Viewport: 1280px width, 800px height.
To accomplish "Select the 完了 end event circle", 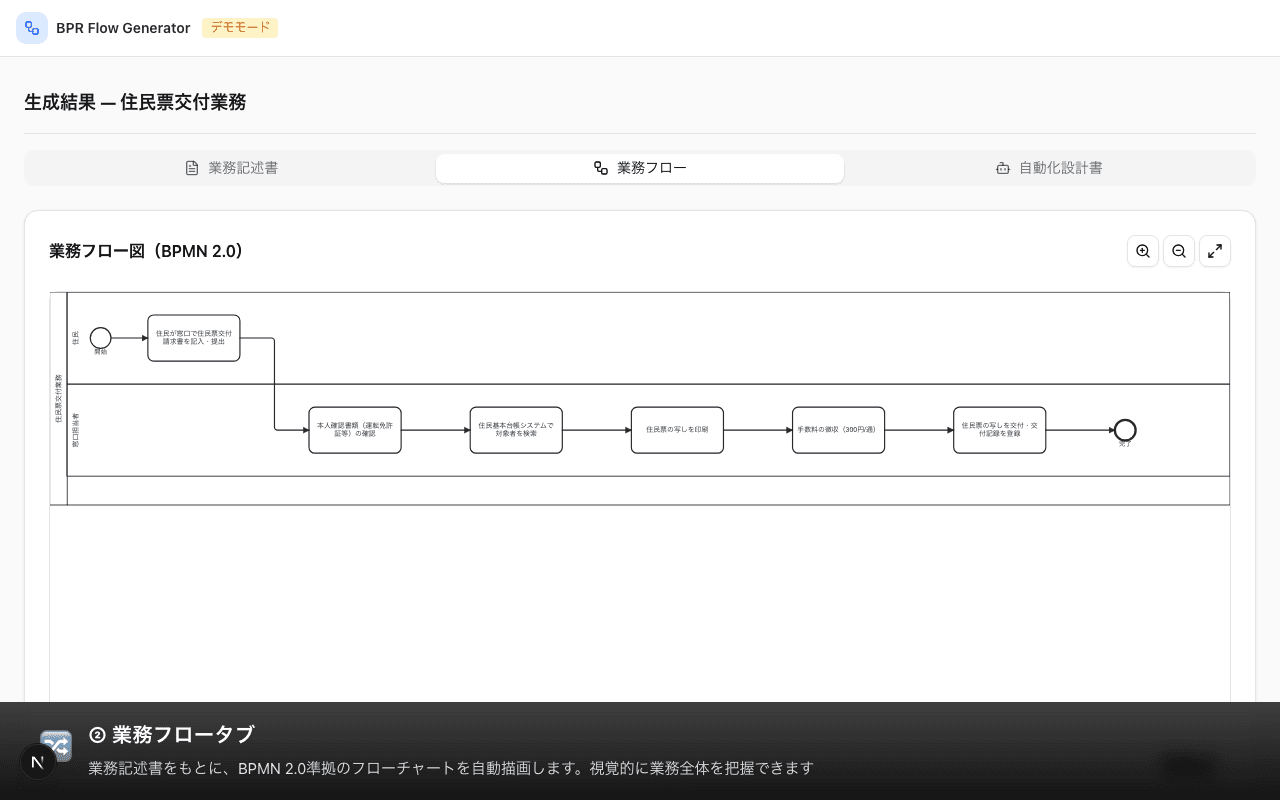I will pyautogui.click(x=1125, y=430).
